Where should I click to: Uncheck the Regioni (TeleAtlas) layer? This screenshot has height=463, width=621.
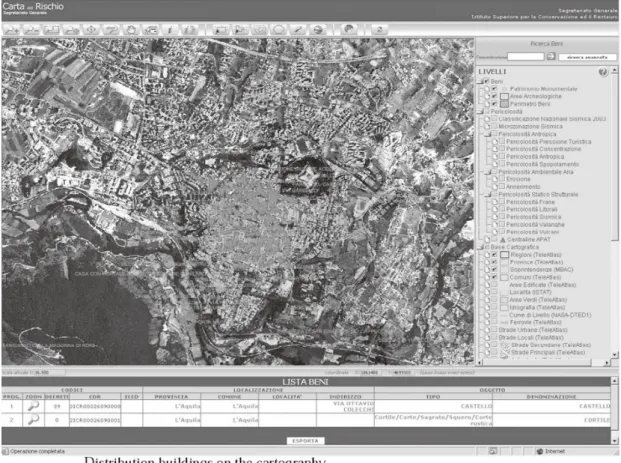(x=494, y=255)
